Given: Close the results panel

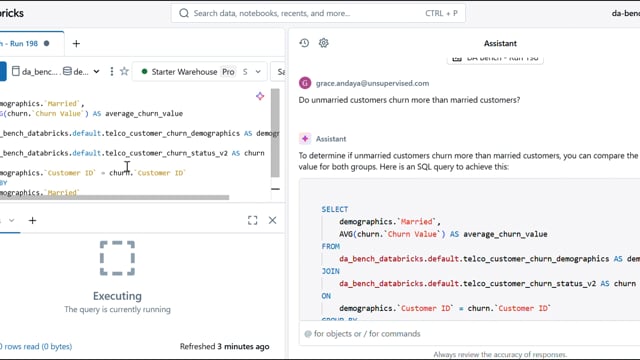Looking at the screenshot, I should pos(272,220).
